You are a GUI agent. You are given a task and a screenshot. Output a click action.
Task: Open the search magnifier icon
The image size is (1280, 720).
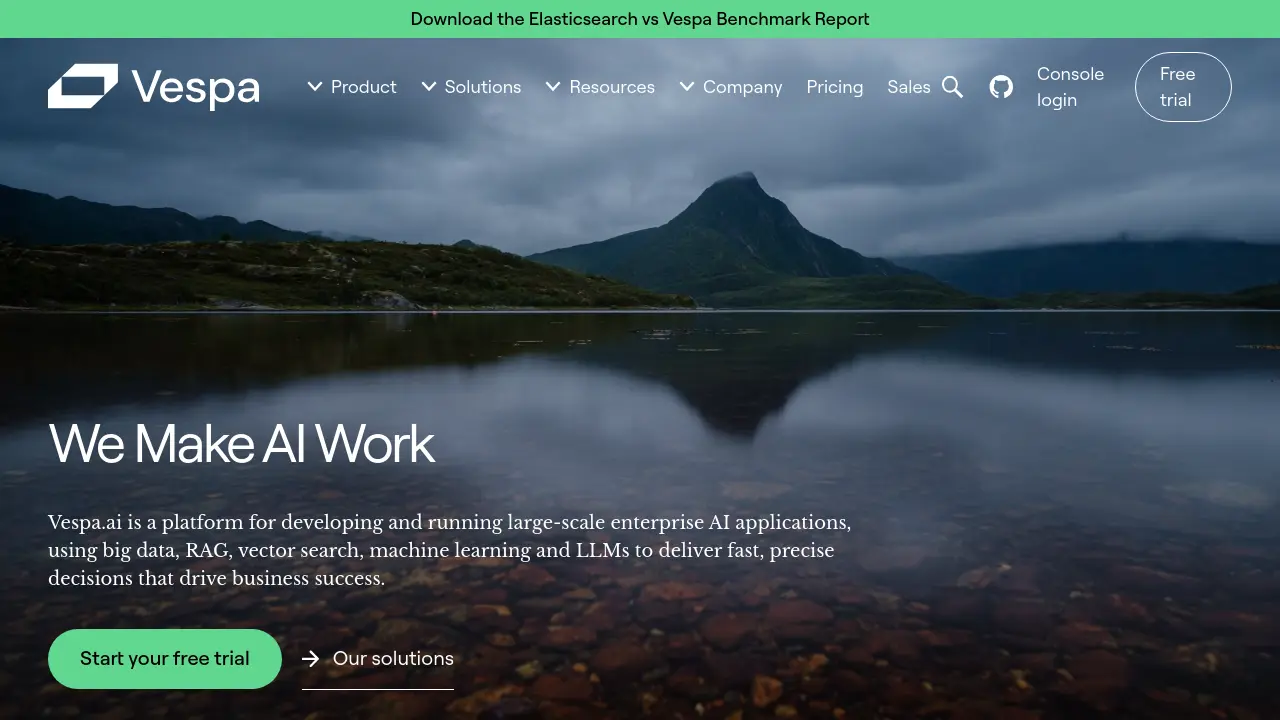click(952, 87)
